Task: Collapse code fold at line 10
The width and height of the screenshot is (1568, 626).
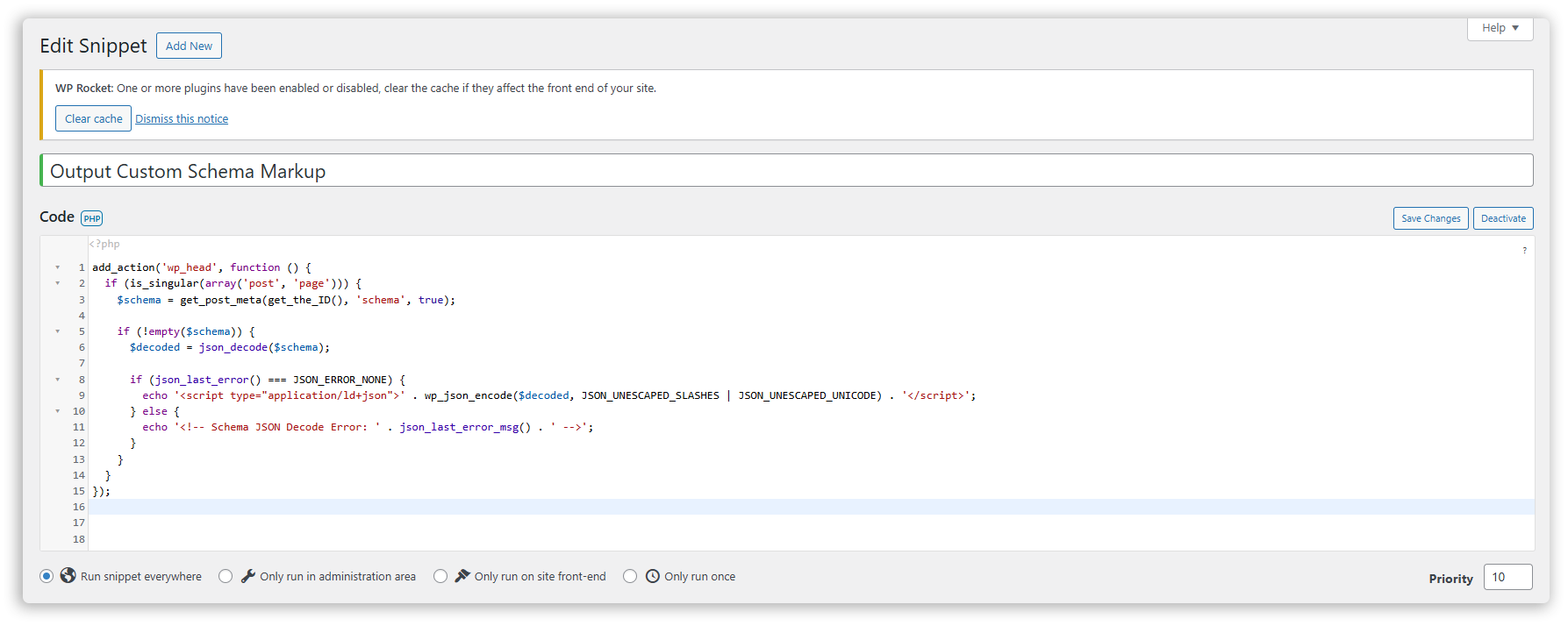Action: coord(58,411)
